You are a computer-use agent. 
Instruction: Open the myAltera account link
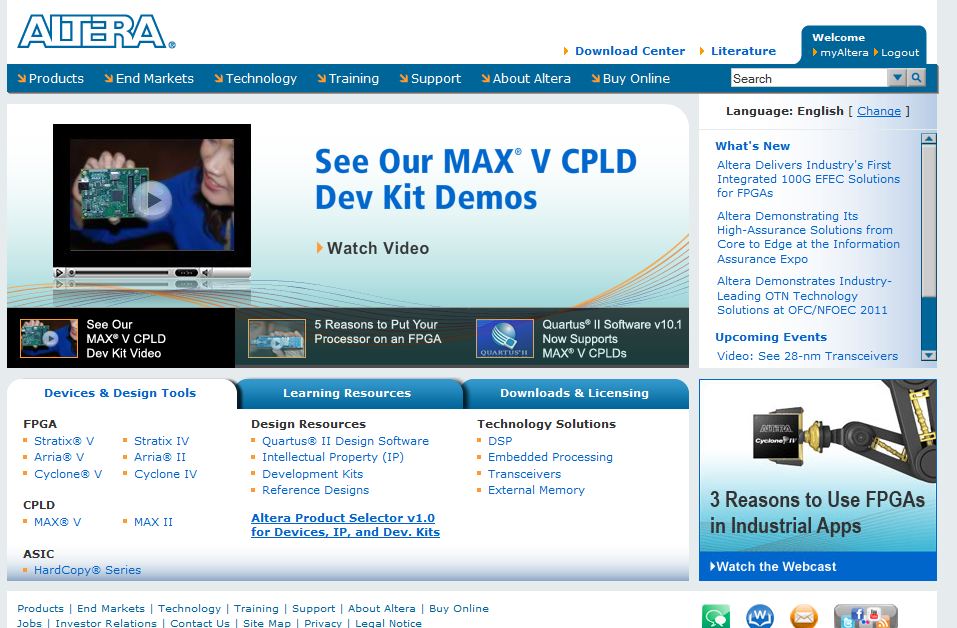click(x=843, y=52)
